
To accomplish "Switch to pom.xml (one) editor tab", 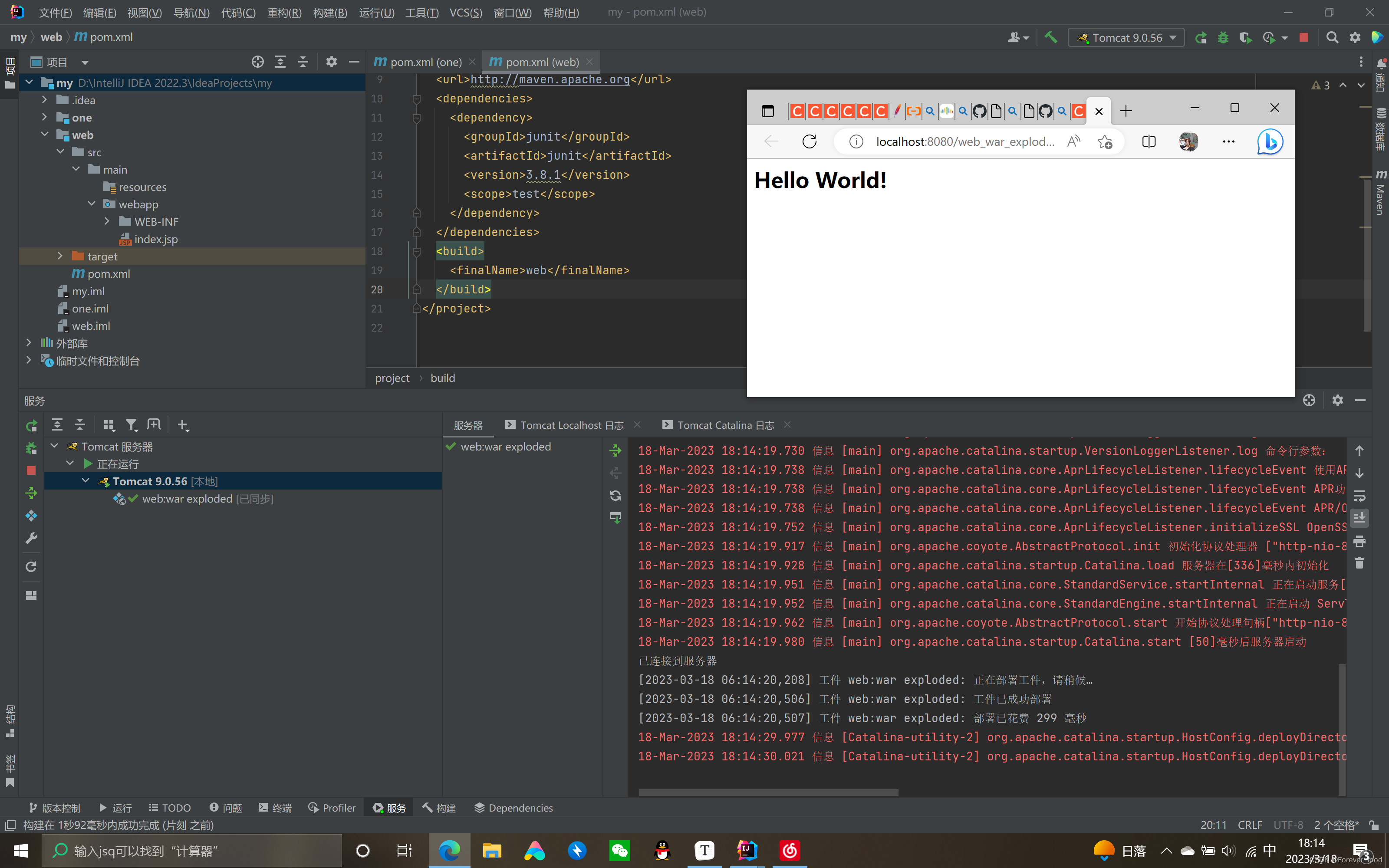I will coord(425,62).
